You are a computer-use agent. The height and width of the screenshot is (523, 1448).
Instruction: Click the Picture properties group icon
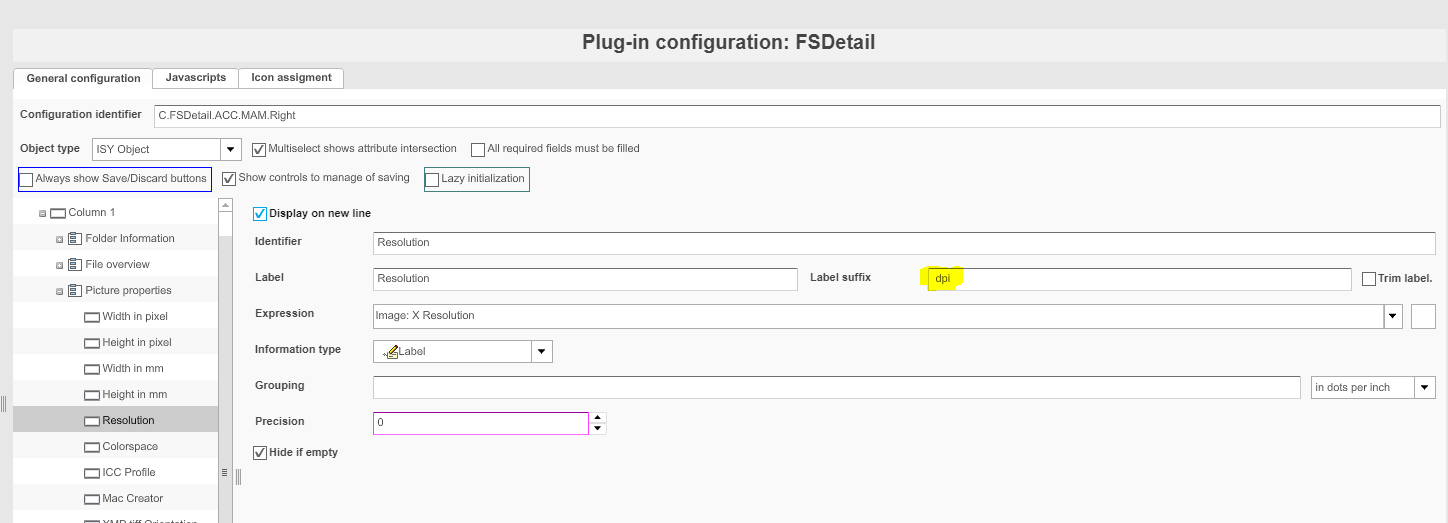click(75, 291)
